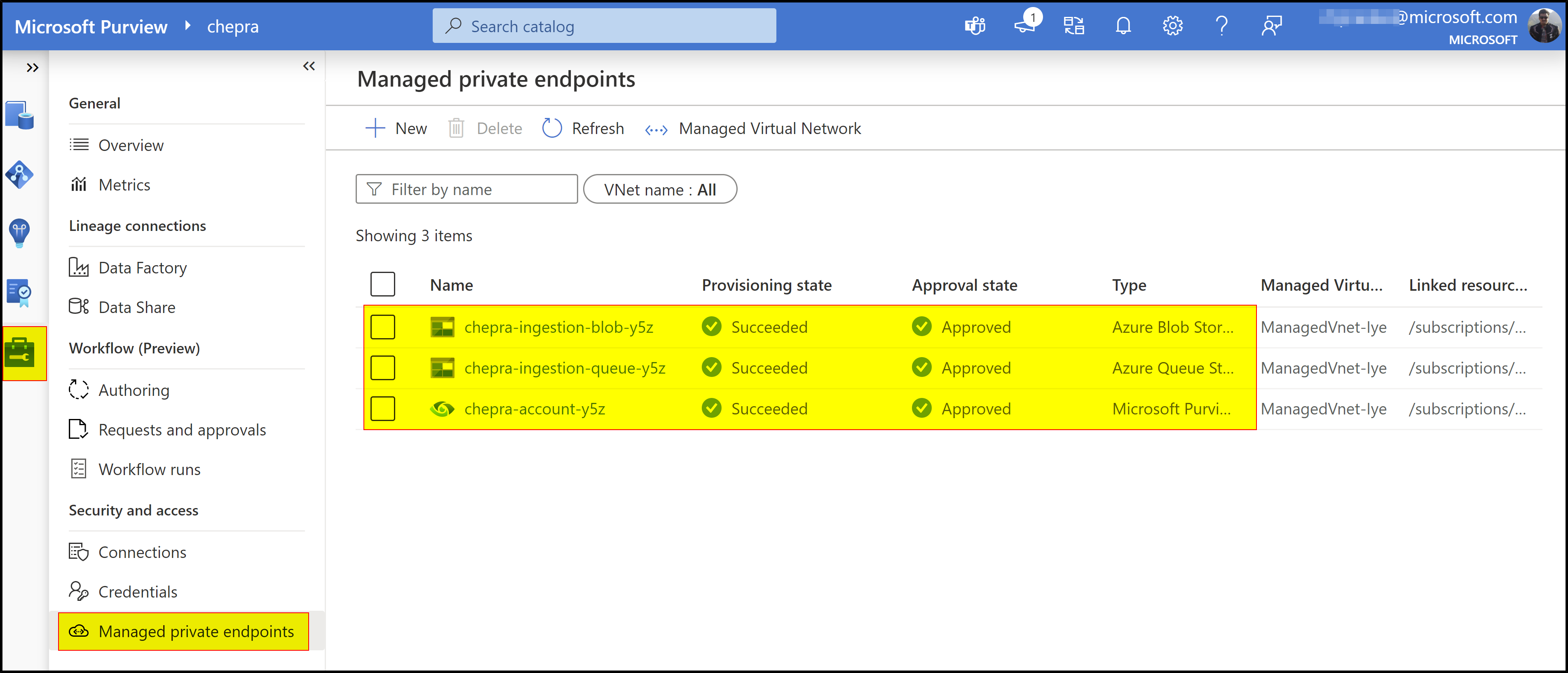The width and height of the screenshot is (1568, 673).
Task: Open Purview settings gear
Action: [1172, 26]
